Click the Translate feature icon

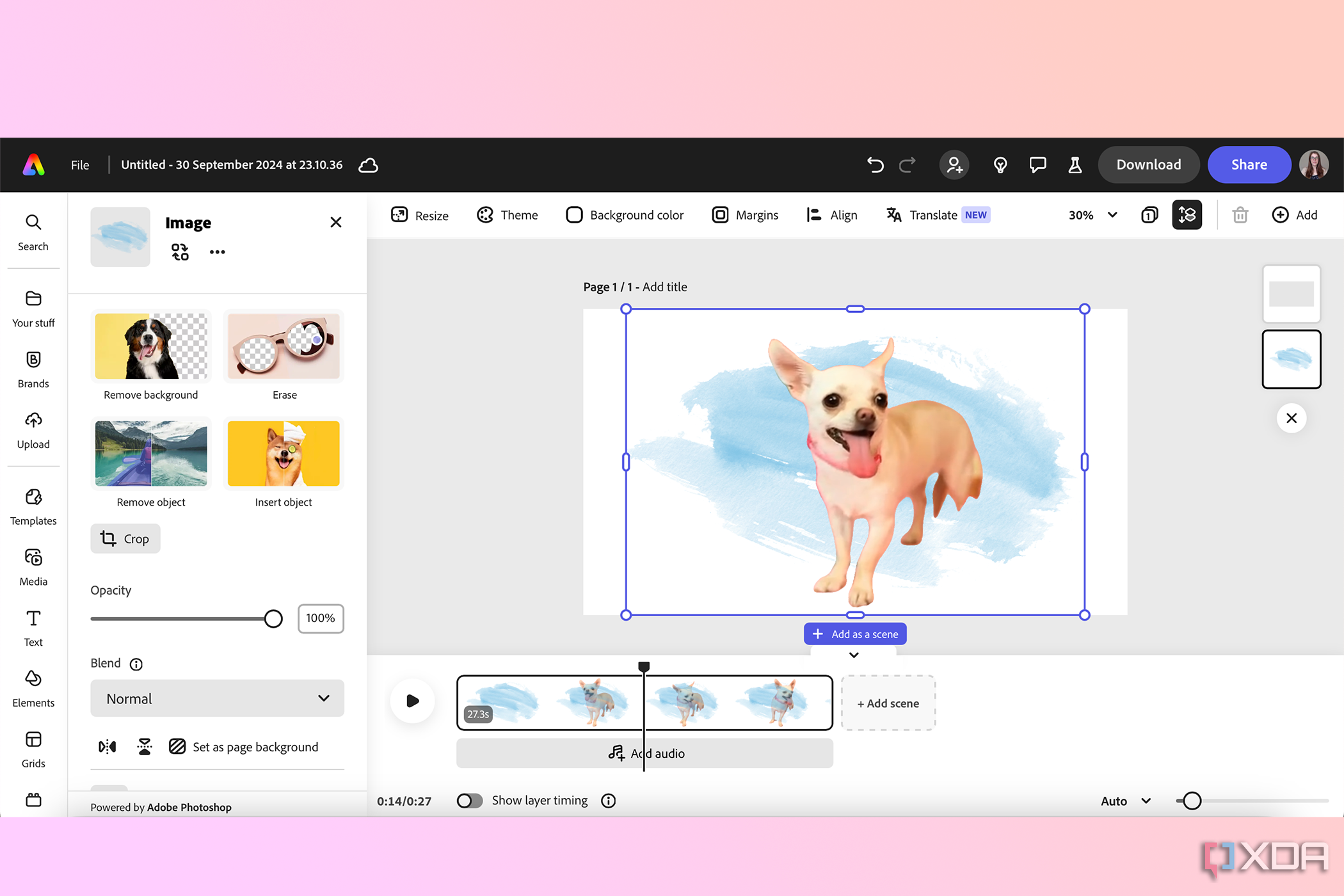894,215
